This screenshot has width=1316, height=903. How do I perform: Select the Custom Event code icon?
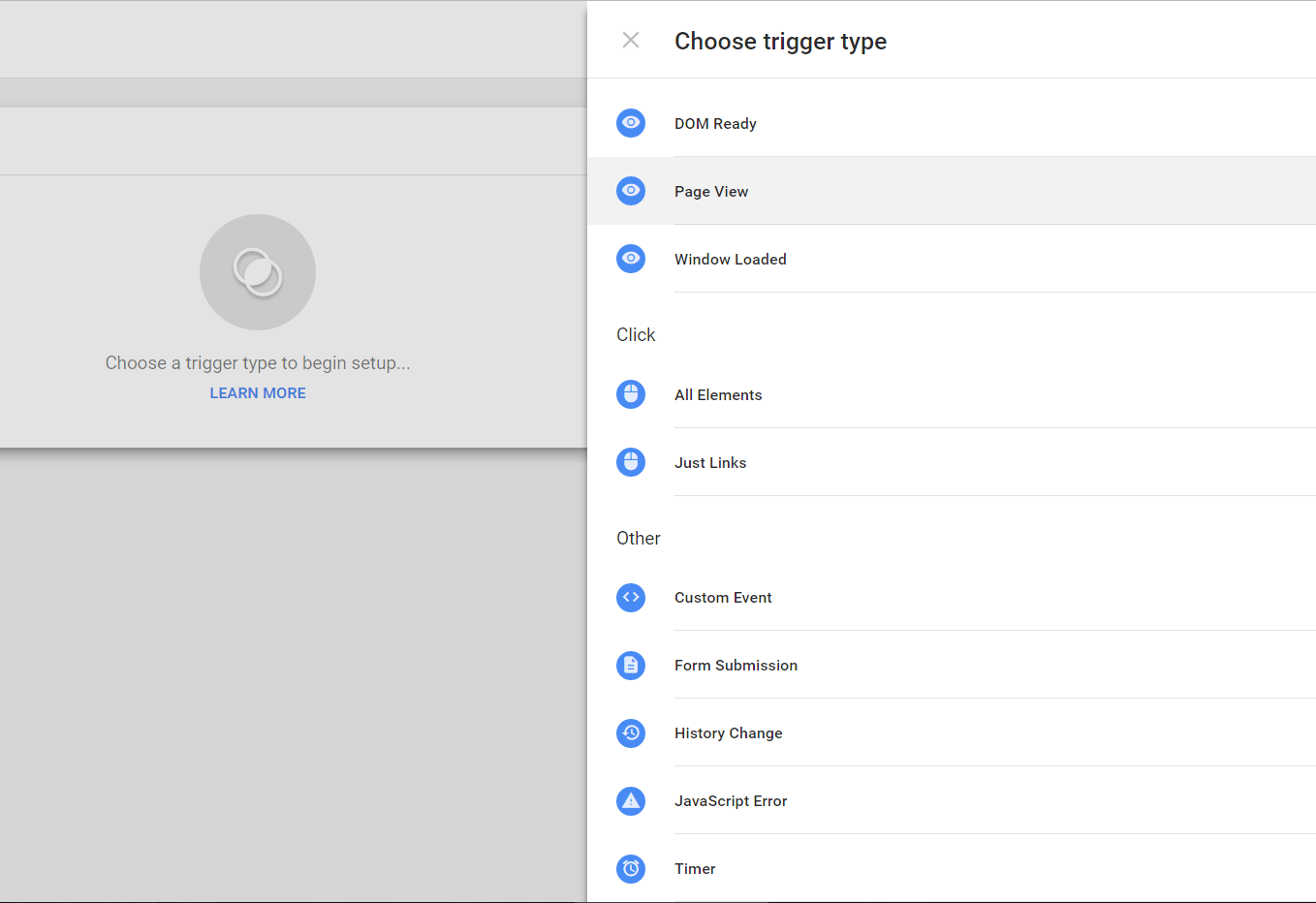tap(631, 598)
